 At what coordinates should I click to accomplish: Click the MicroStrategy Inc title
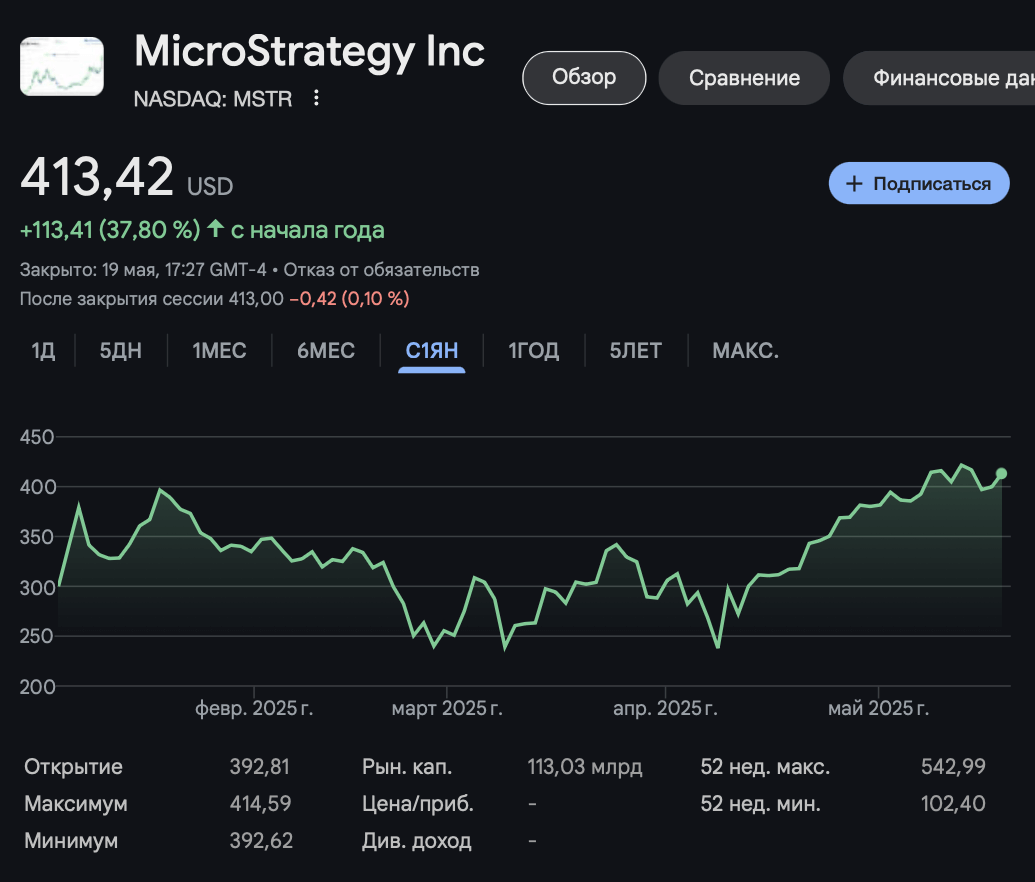pos(309,52)
